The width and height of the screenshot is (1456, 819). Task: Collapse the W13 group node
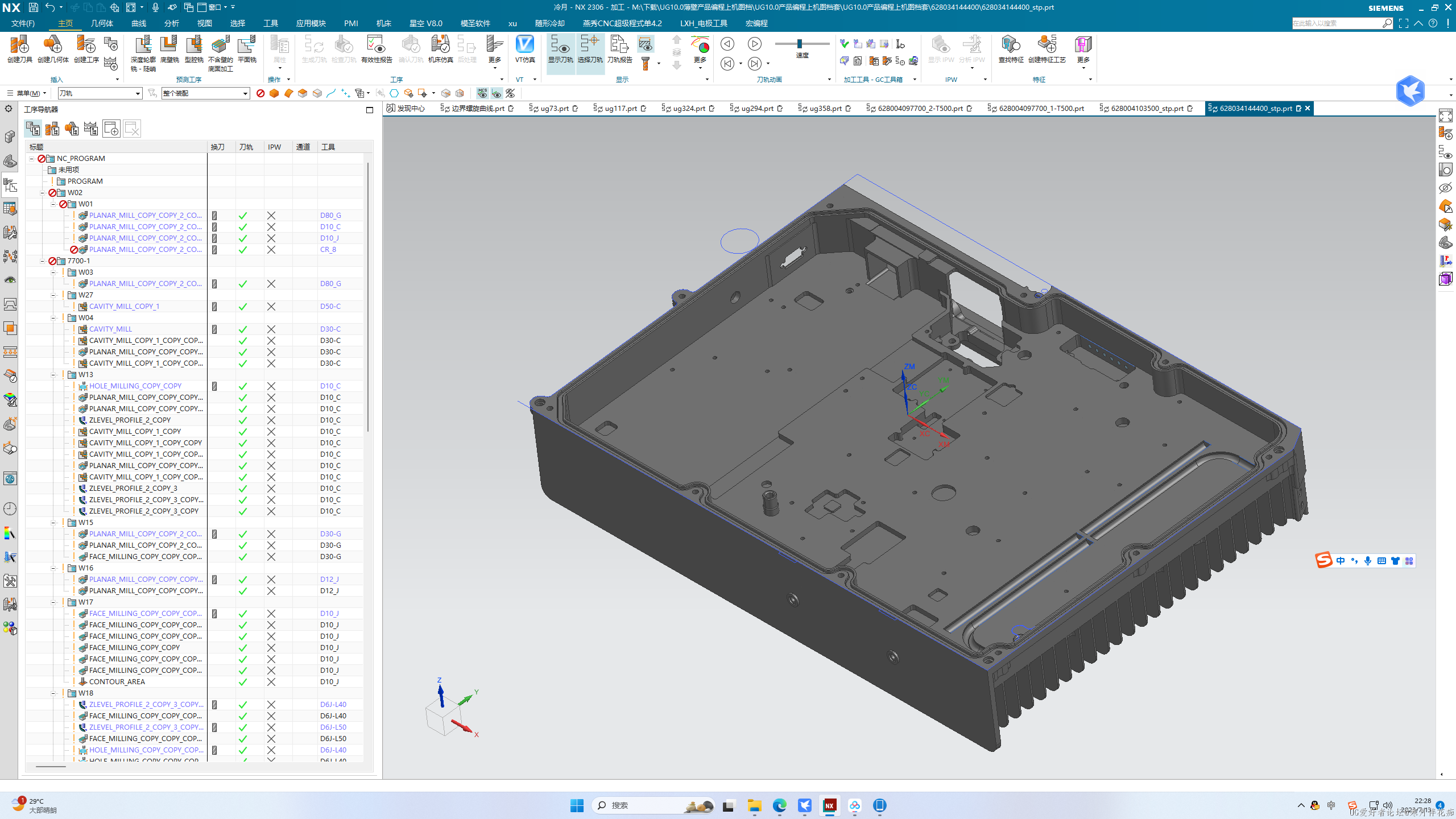pyautogui.click(x=53, y=375)
